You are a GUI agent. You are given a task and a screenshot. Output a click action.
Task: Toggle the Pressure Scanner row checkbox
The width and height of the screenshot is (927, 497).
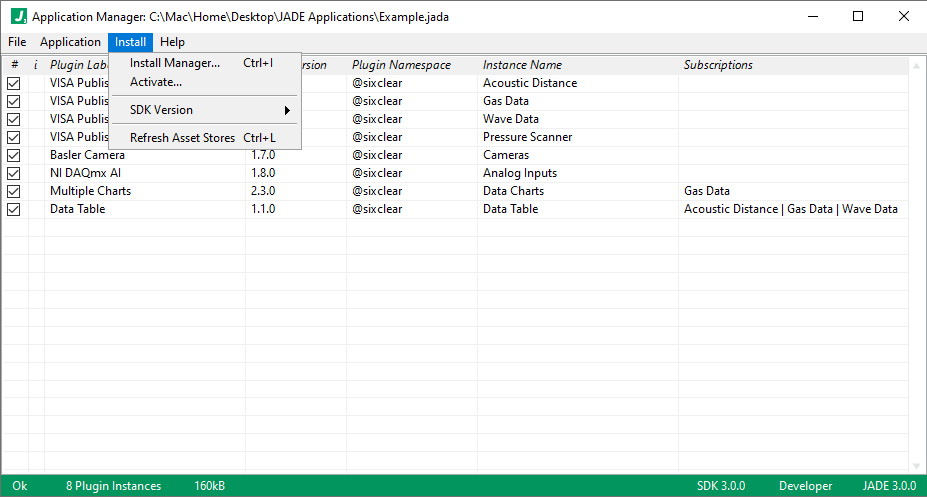14,138
